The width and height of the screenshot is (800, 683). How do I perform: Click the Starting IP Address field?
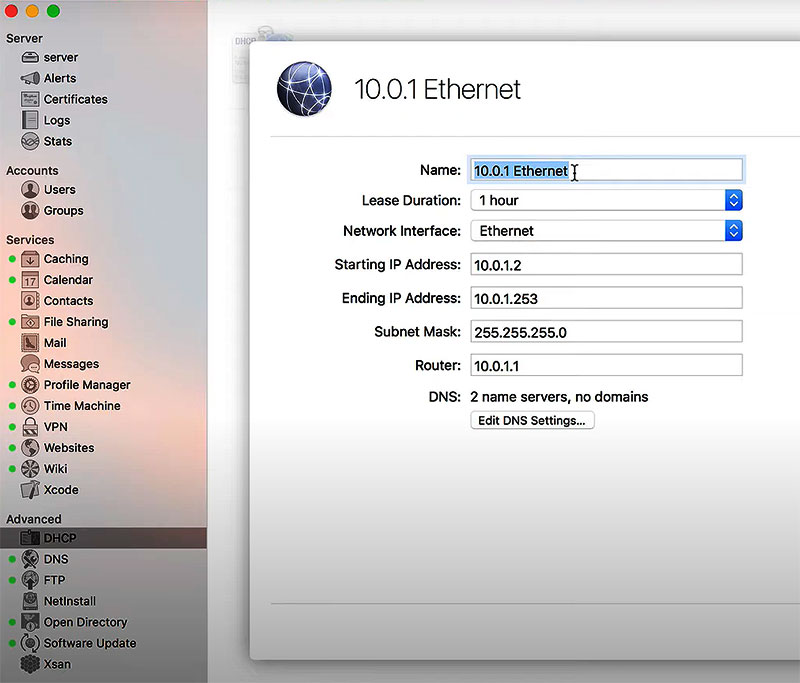(606, 264)
